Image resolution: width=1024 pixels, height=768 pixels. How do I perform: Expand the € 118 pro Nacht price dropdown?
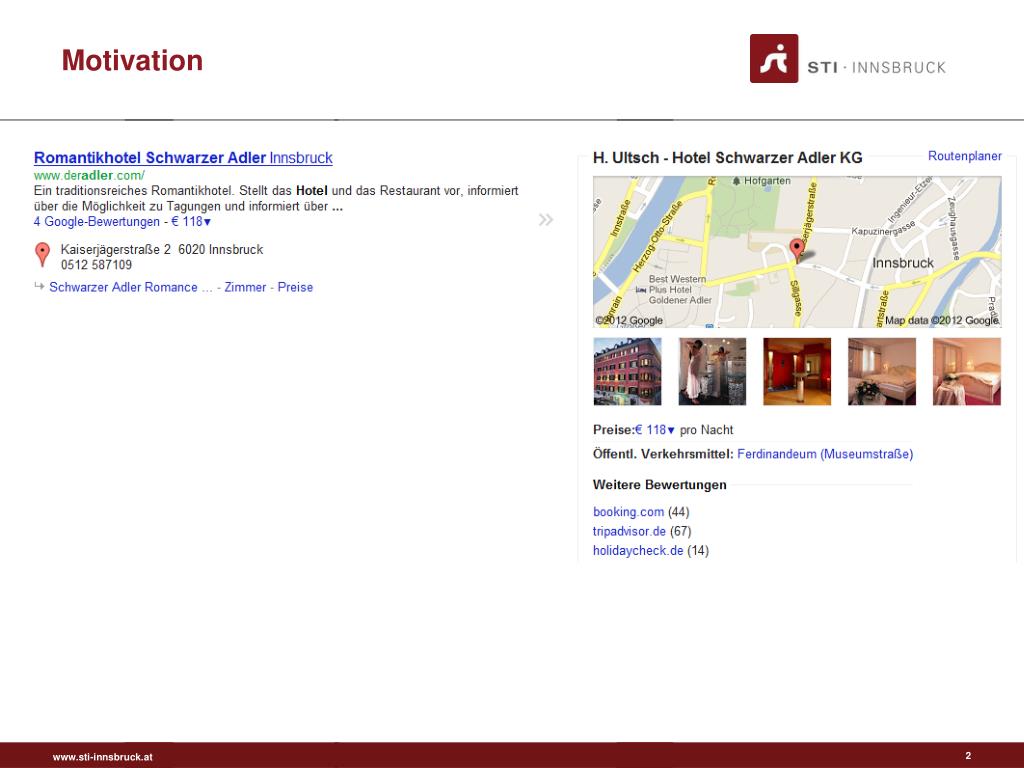click(x=655, y=430)
